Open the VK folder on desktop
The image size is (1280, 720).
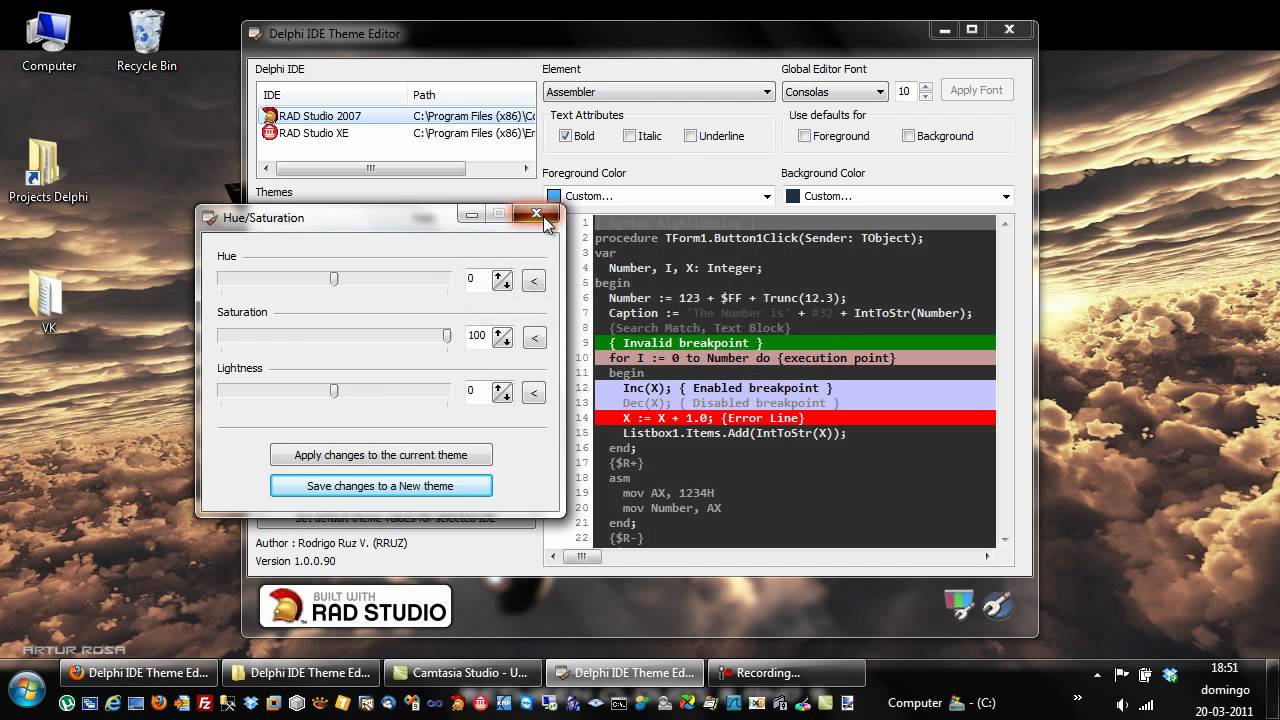(x=48, y=302)
